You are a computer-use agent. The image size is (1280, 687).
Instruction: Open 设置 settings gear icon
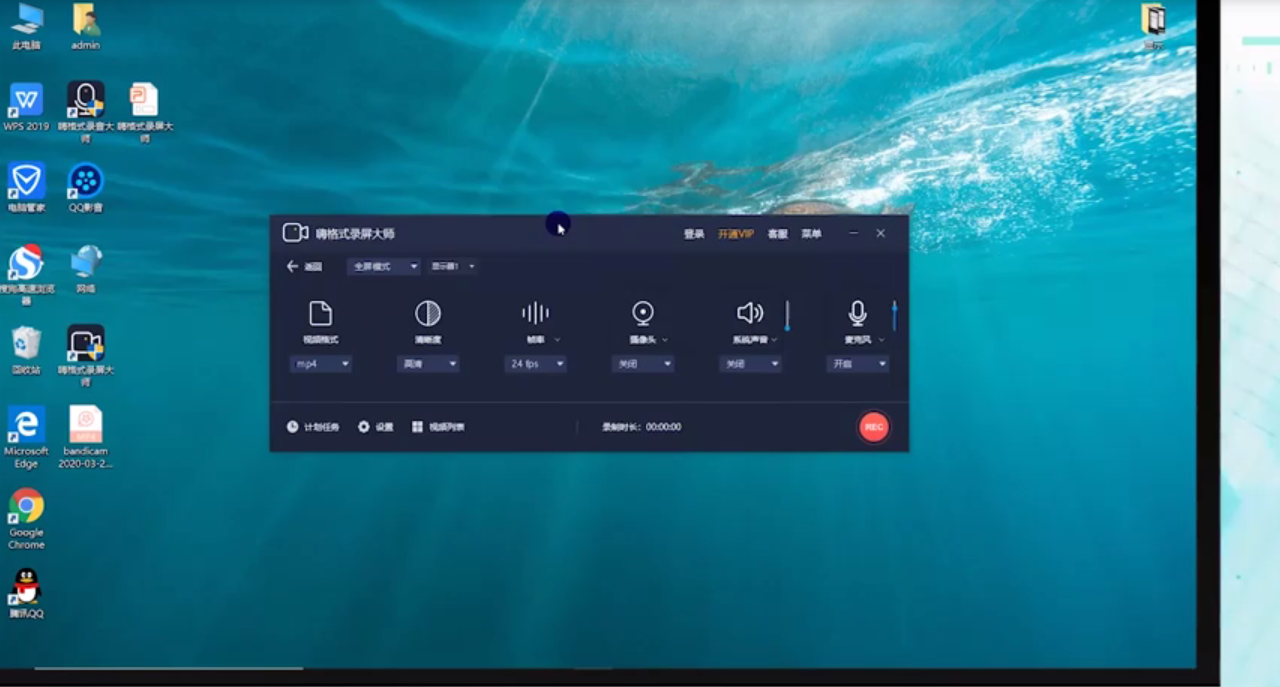pyautogui.click(x=364, y=427)
